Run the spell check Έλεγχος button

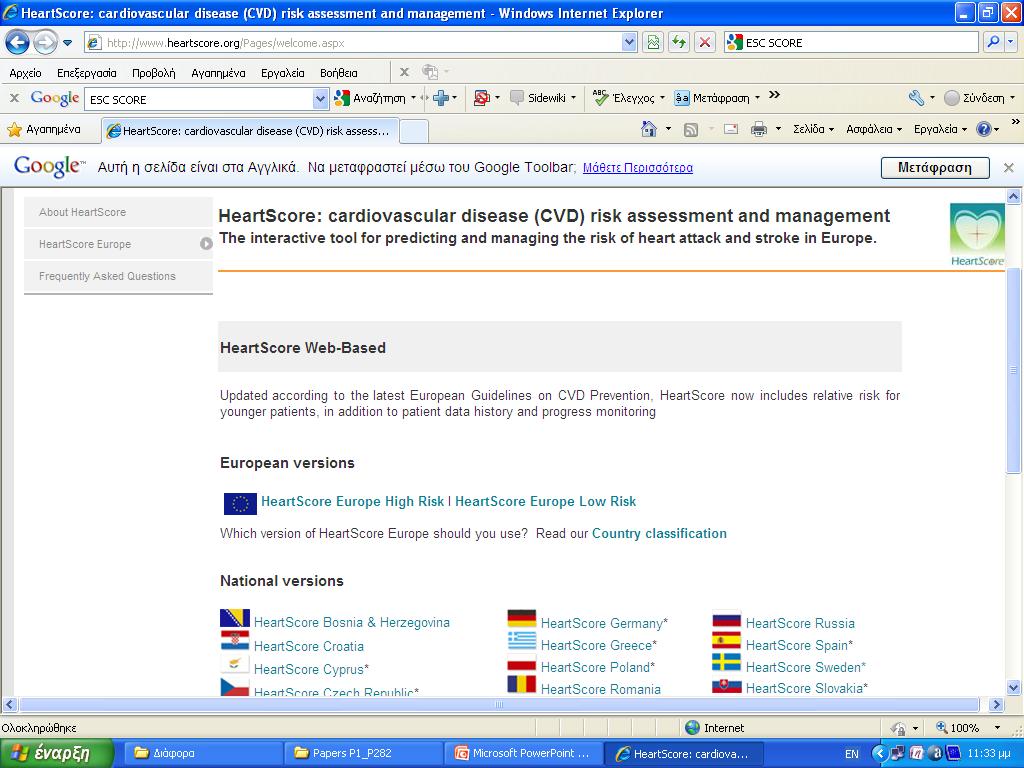pos(628,98)
